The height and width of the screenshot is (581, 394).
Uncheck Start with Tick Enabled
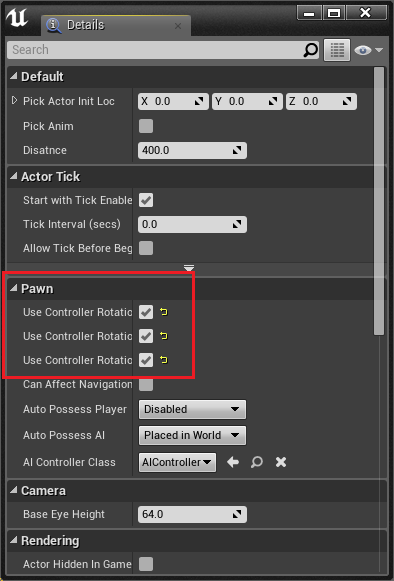click(146, 200)
